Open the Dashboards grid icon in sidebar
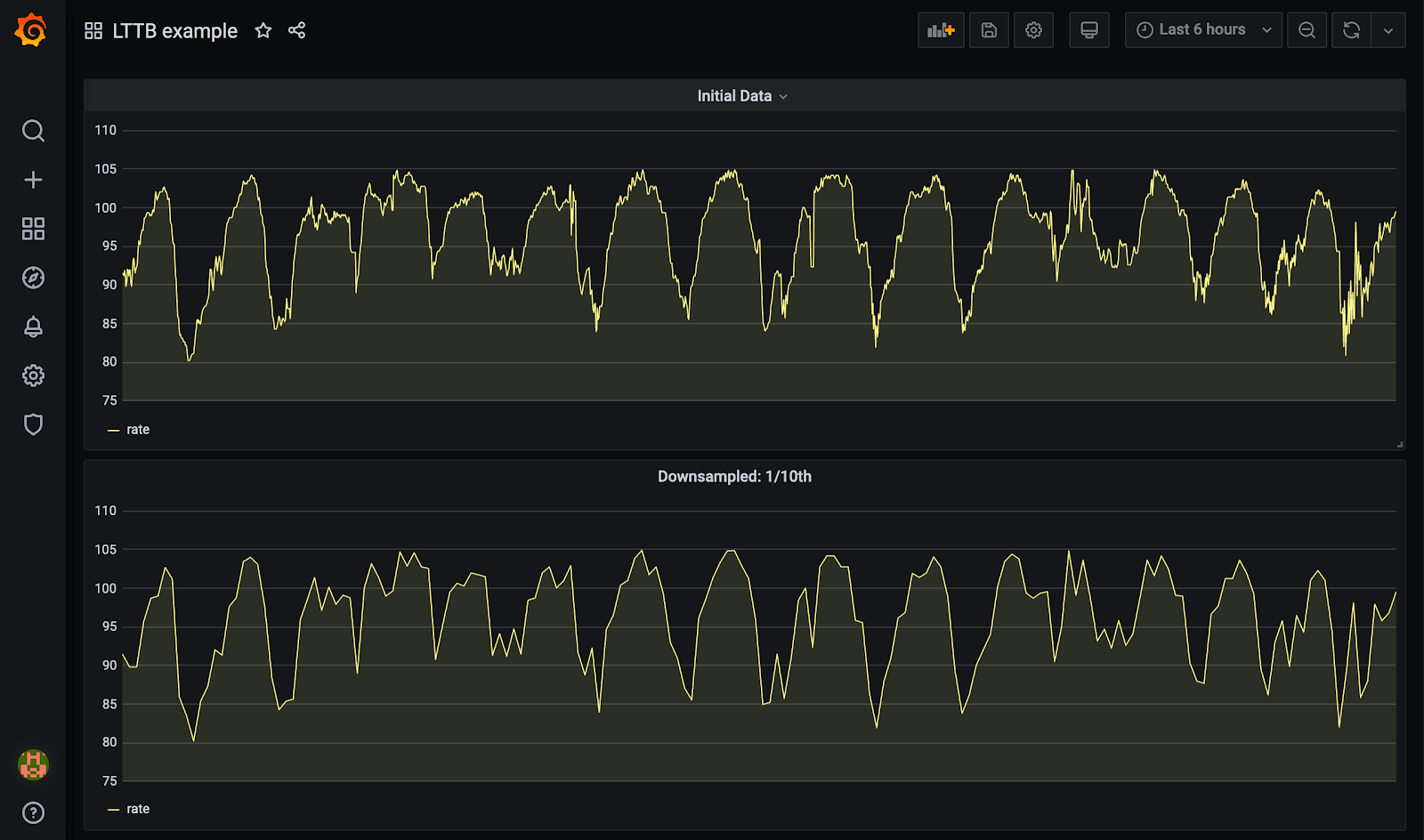This screenshot has height=840, width=1424. [x=33, y=229]
